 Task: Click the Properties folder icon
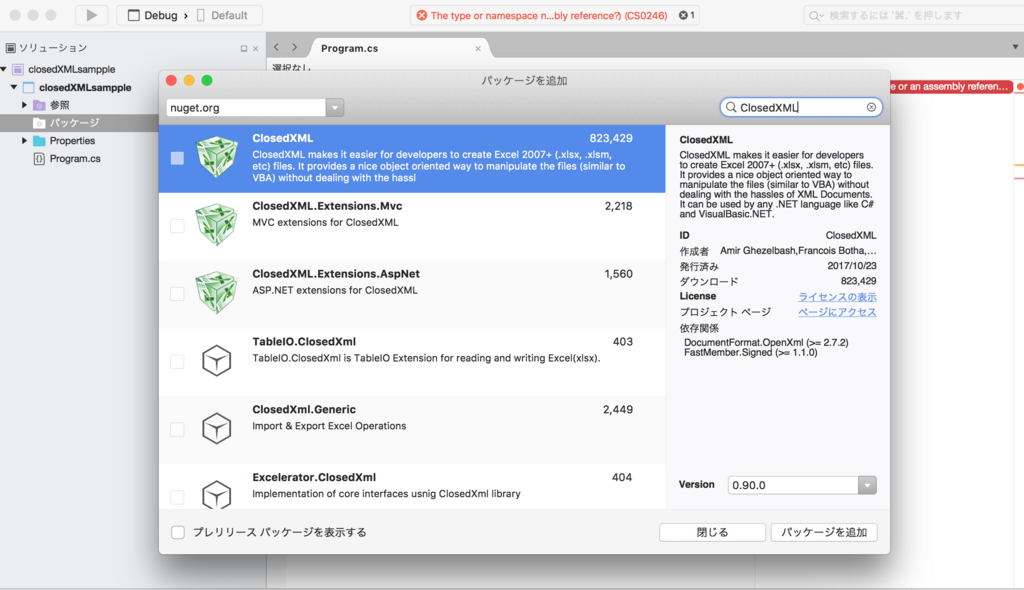click(x=39, y=140)
